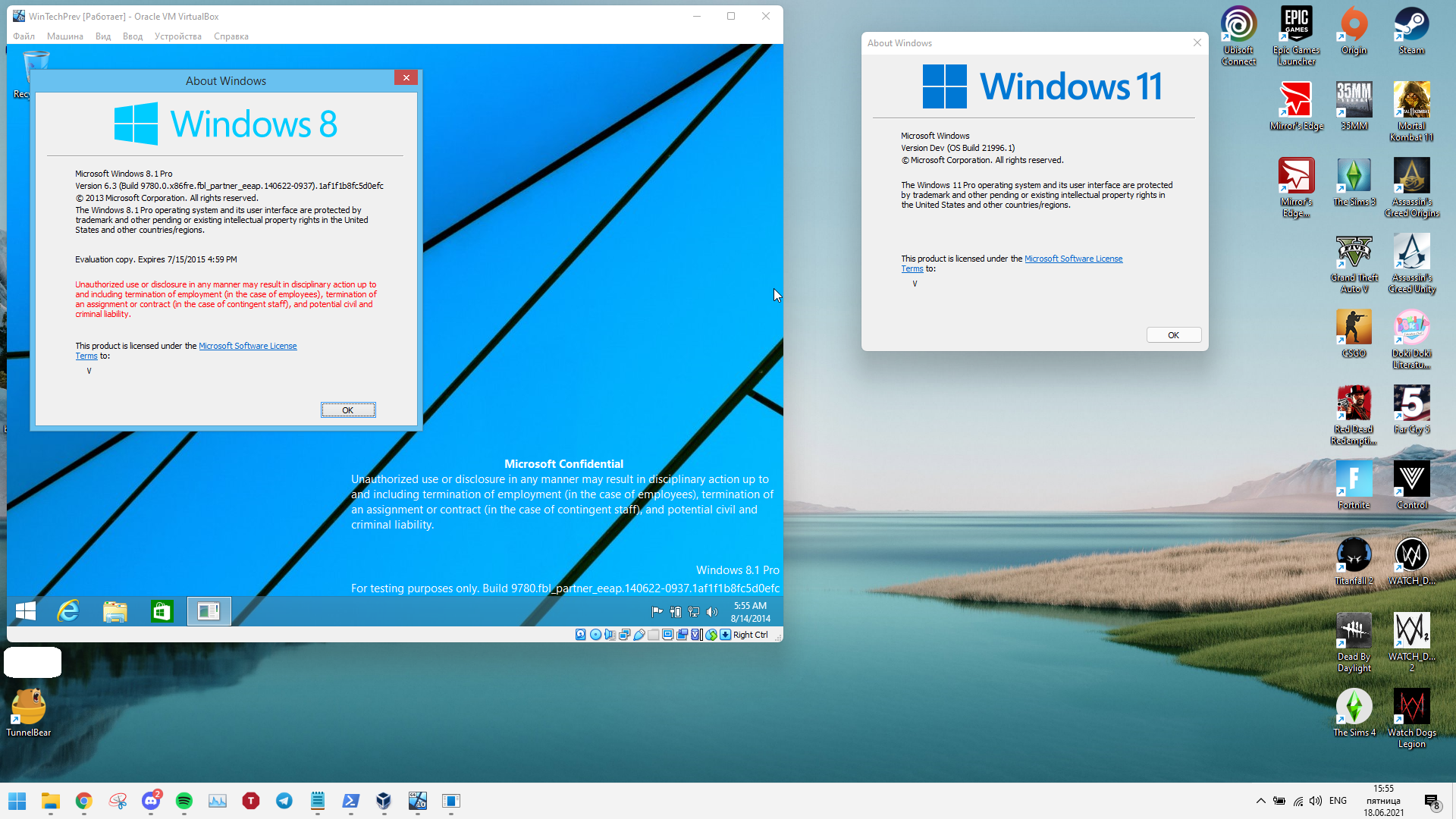Open the hard disk status icon in VirtualBox
This screenshot has width=1456, height=819.
[580, 635]
